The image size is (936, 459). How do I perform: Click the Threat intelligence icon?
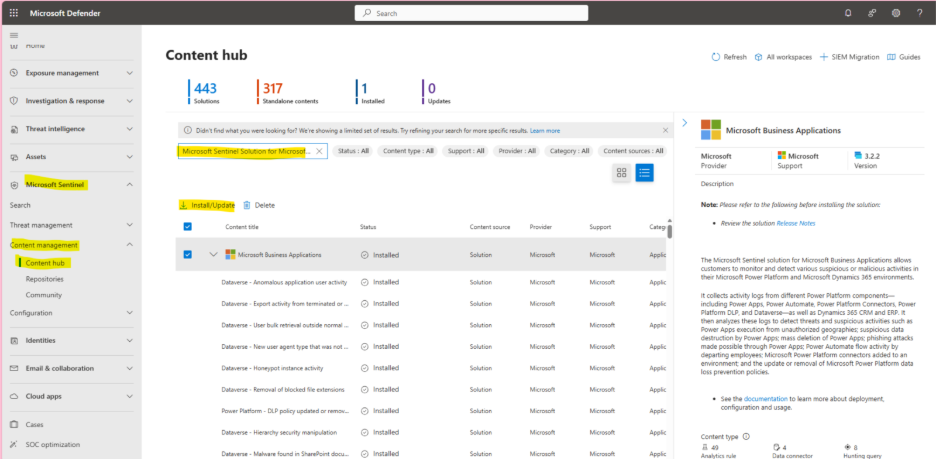(x=14, y=129)
